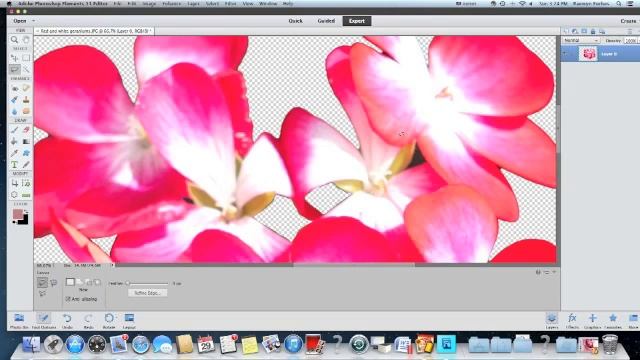
Task: Open the Rotate options
Action: tap(109, 321)
